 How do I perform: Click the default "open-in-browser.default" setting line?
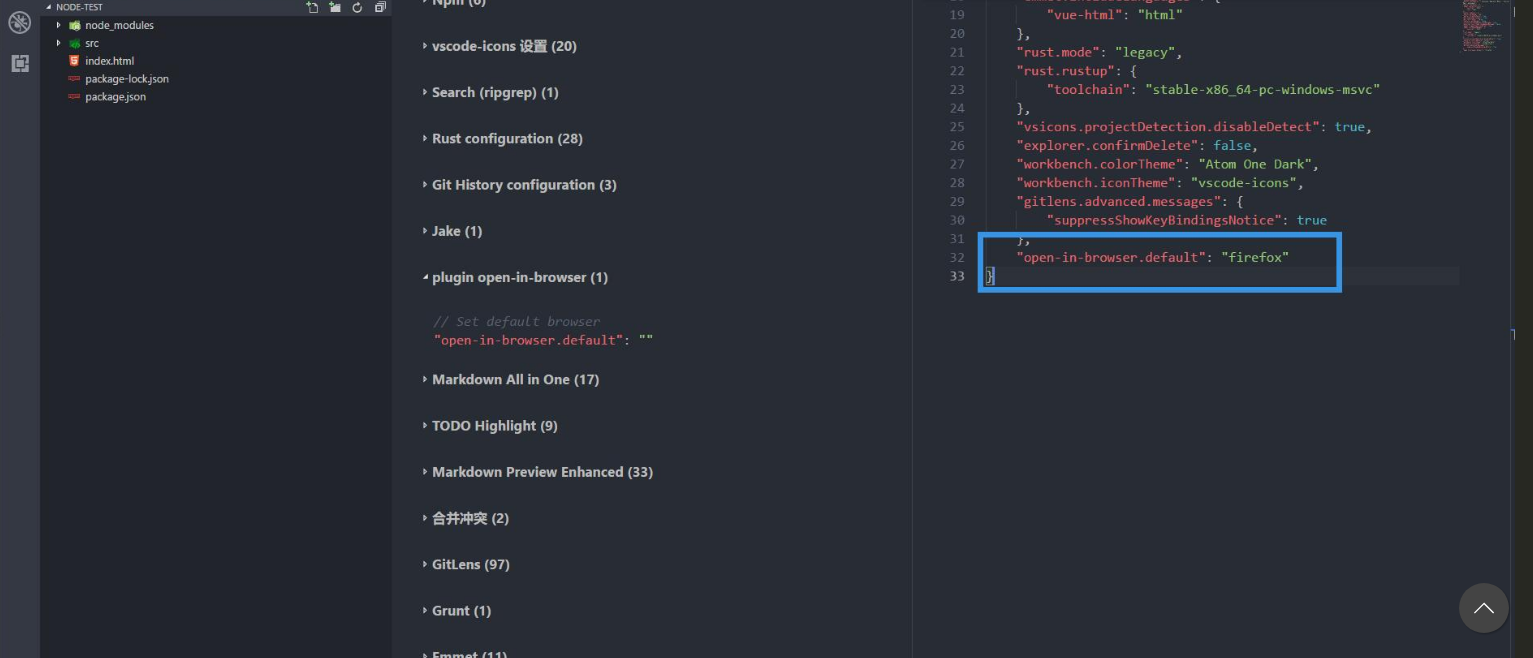click(543, 340)
